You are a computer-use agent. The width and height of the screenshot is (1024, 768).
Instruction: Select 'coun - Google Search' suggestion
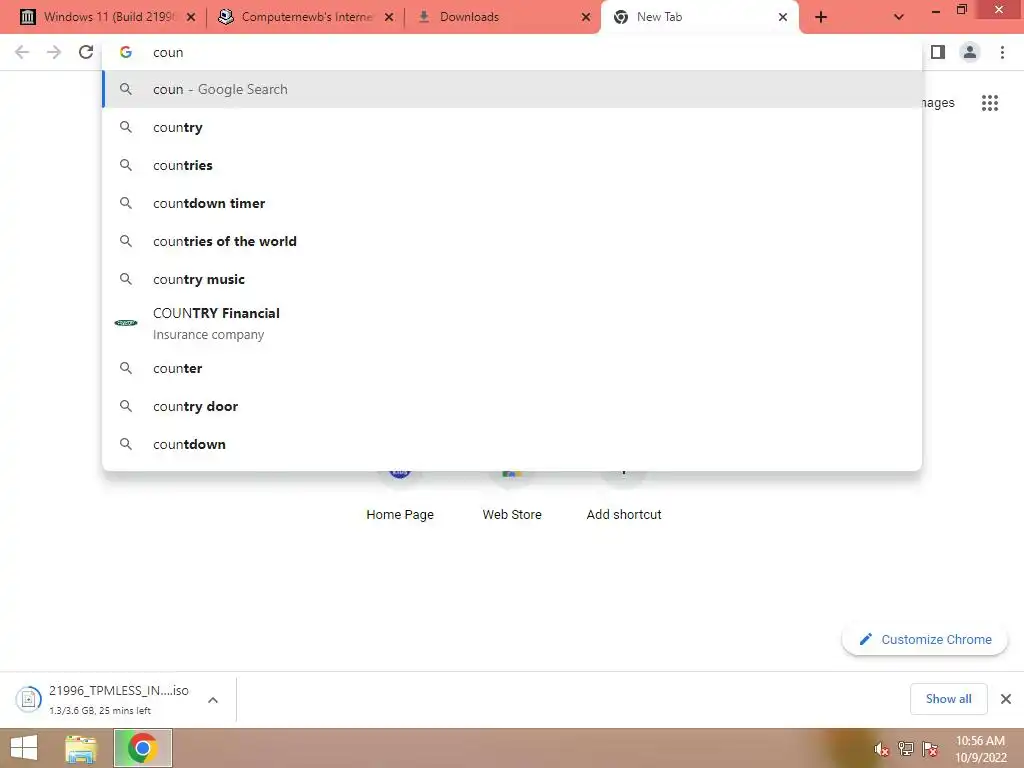tap(512, 89)
